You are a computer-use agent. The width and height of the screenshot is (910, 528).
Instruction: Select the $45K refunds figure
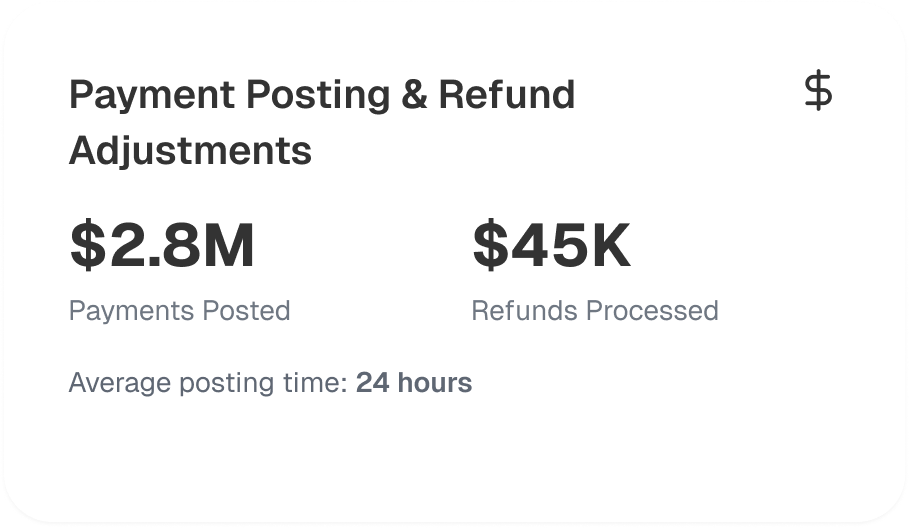tap(551, 247)
